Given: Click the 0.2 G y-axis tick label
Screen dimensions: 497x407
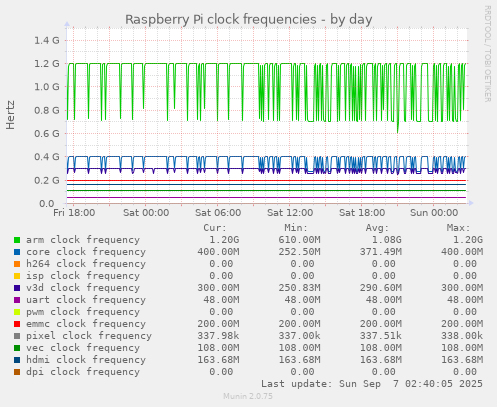Looking at the screenshot, I should click(47, 180).
